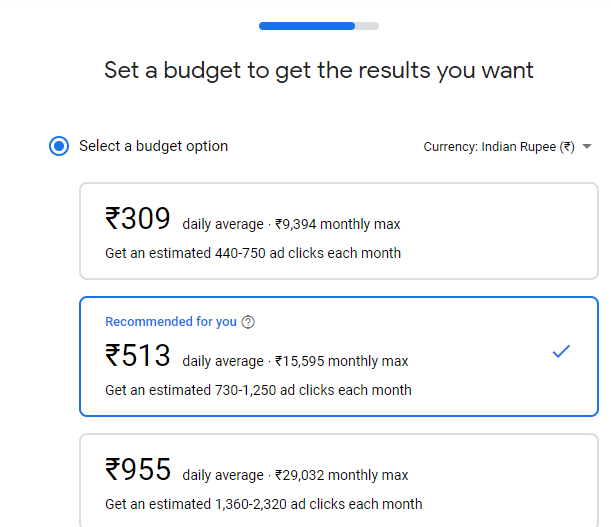Expand the currency dropdown arrow
The height and width of the screenshot is (527, 611).
point(587,147)
